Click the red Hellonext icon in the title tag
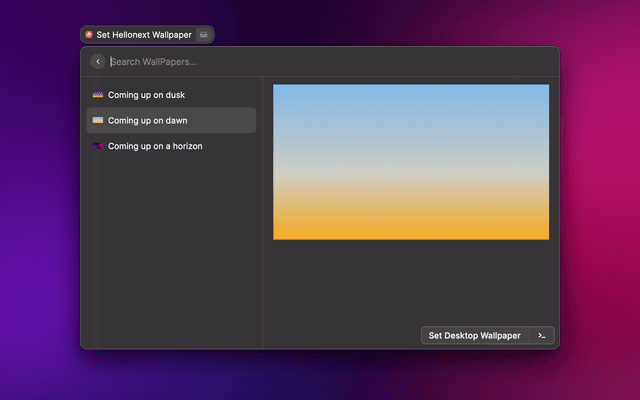The height and width of the screenshot is (400, 640). [89, 34]
